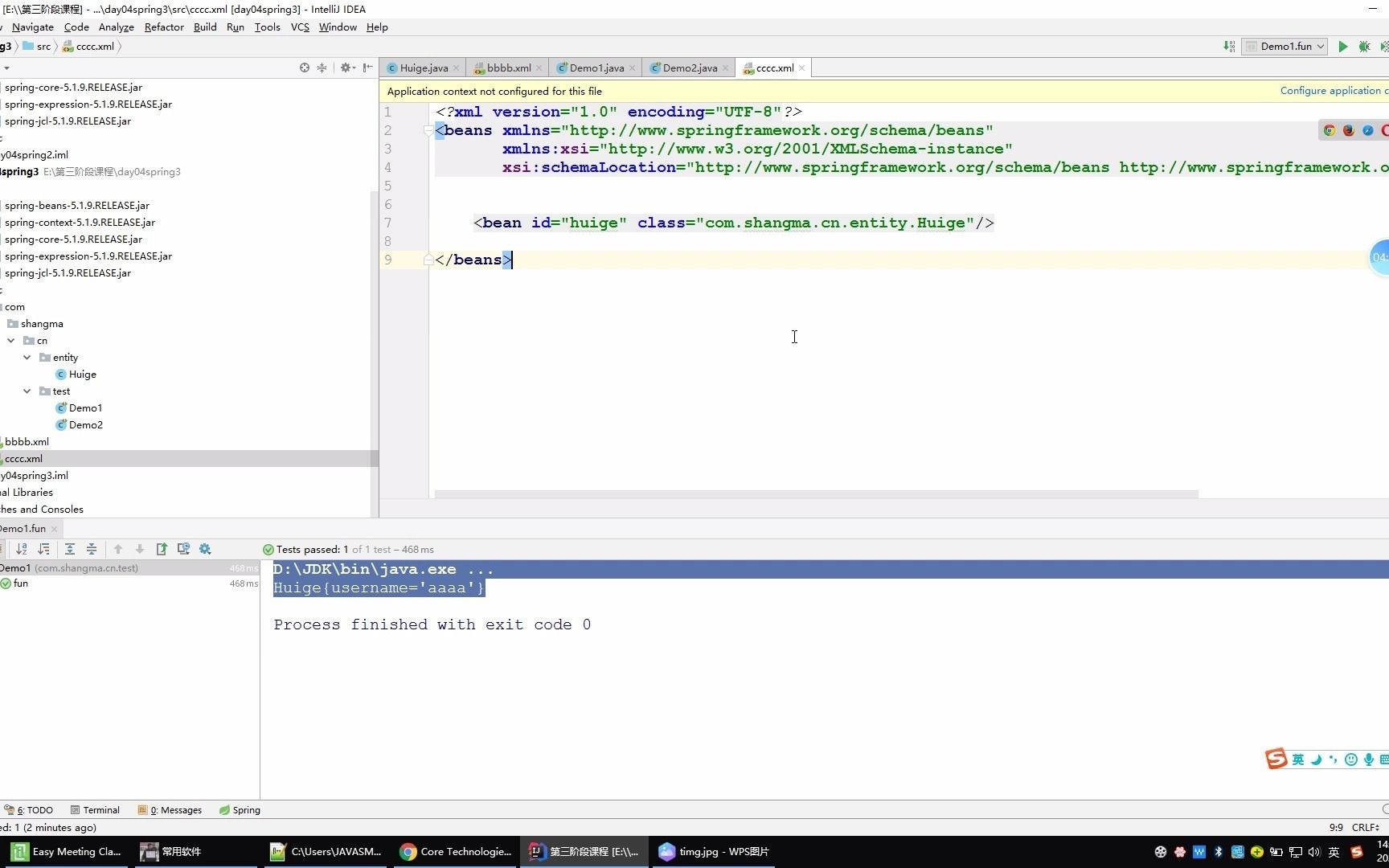Open file in Chrome browser icon
Screen dimensions: 1389x868
(1330, 130)
